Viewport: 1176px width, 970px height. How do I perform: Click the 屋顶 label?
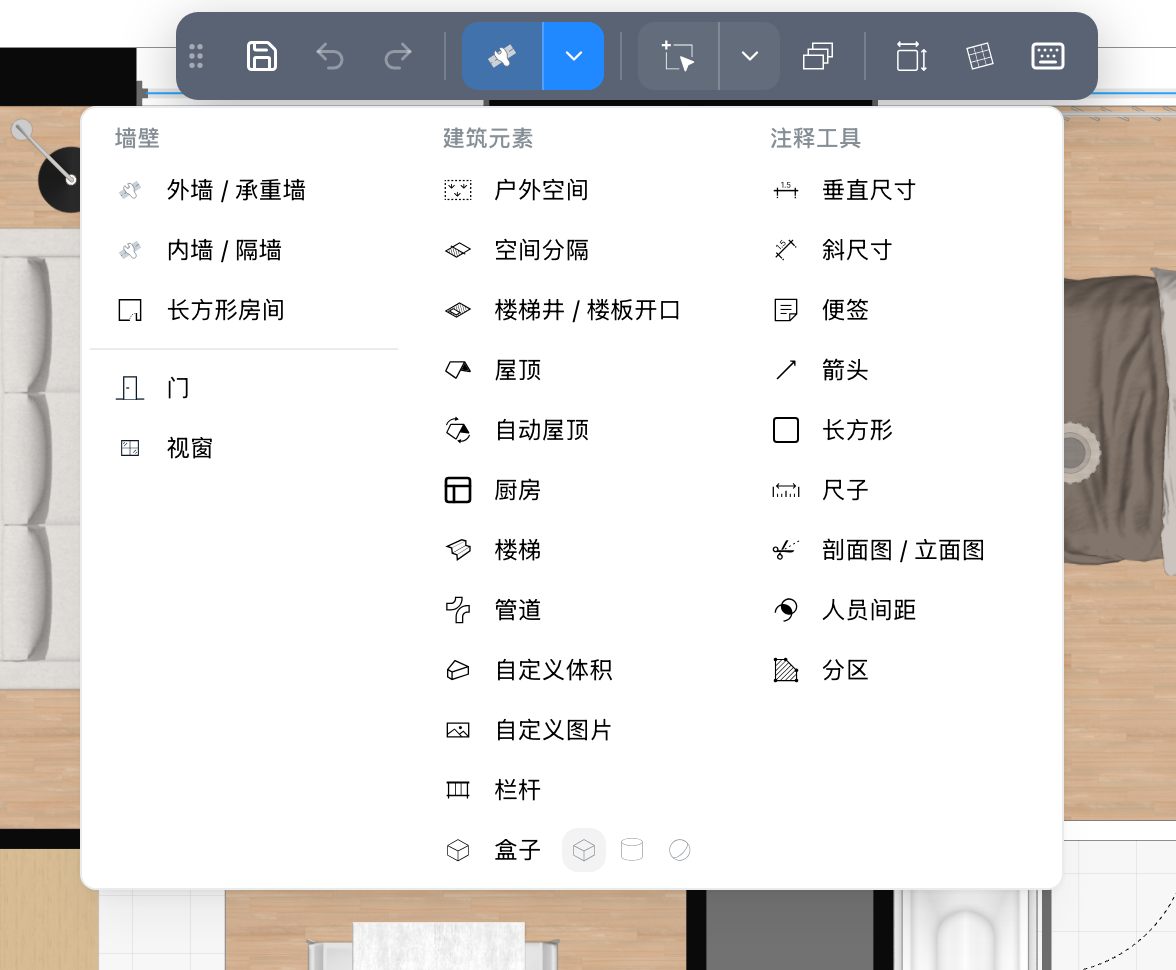tap(518, 370)
